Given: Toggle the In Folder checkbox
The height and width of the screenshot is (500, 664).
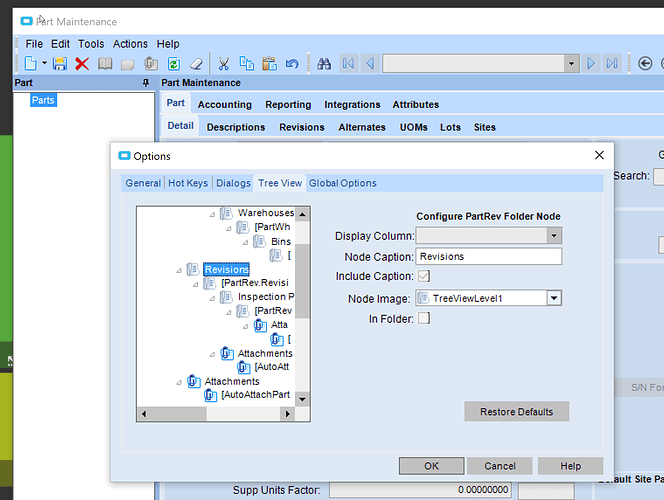Looking at the screenshot, I should tap(424, 319).
